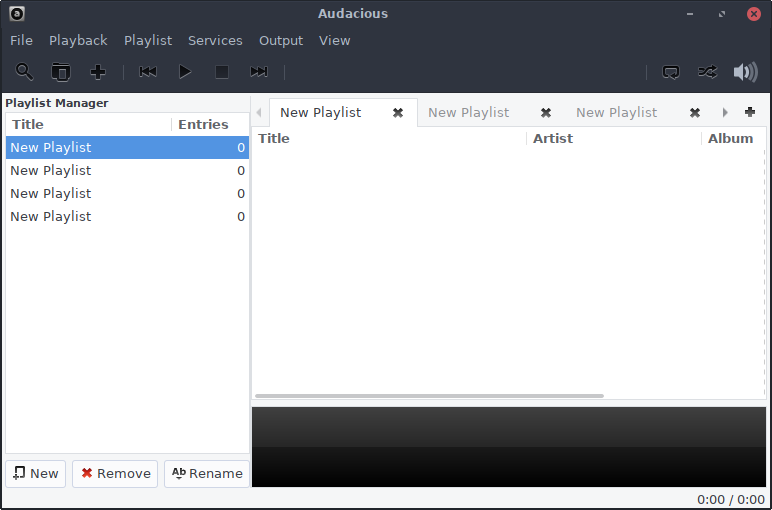Screen dimensions: 772x510
Task: Toggle repeat mode
Action: (x=671, y=72)
